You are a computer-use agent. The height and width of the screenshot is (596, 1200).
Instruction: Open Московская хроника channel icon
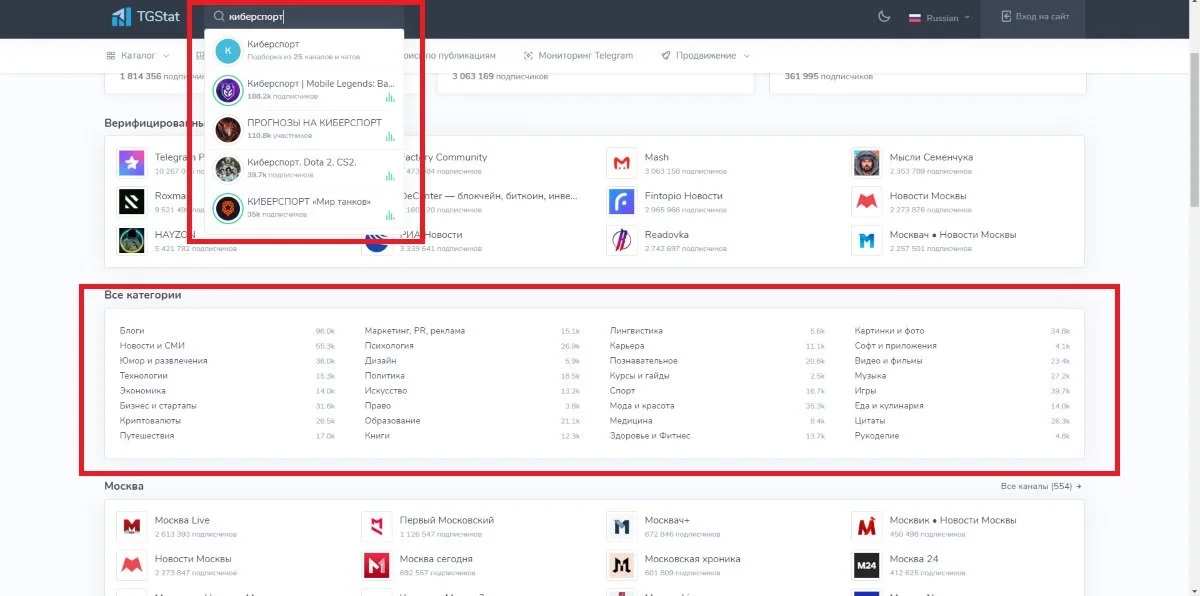(x=621, y=565)
